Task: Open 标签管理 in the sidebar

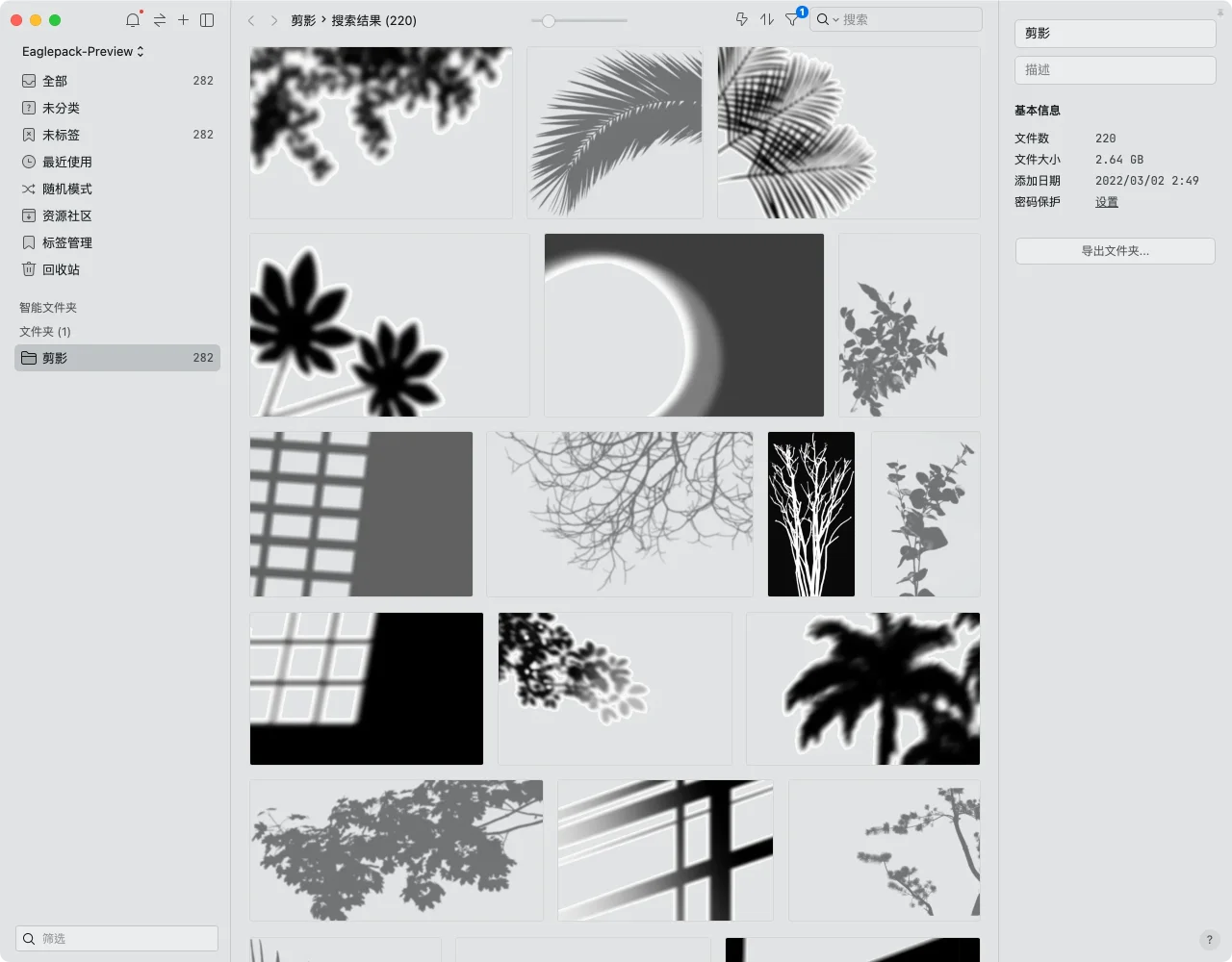Action: point(117,242)
